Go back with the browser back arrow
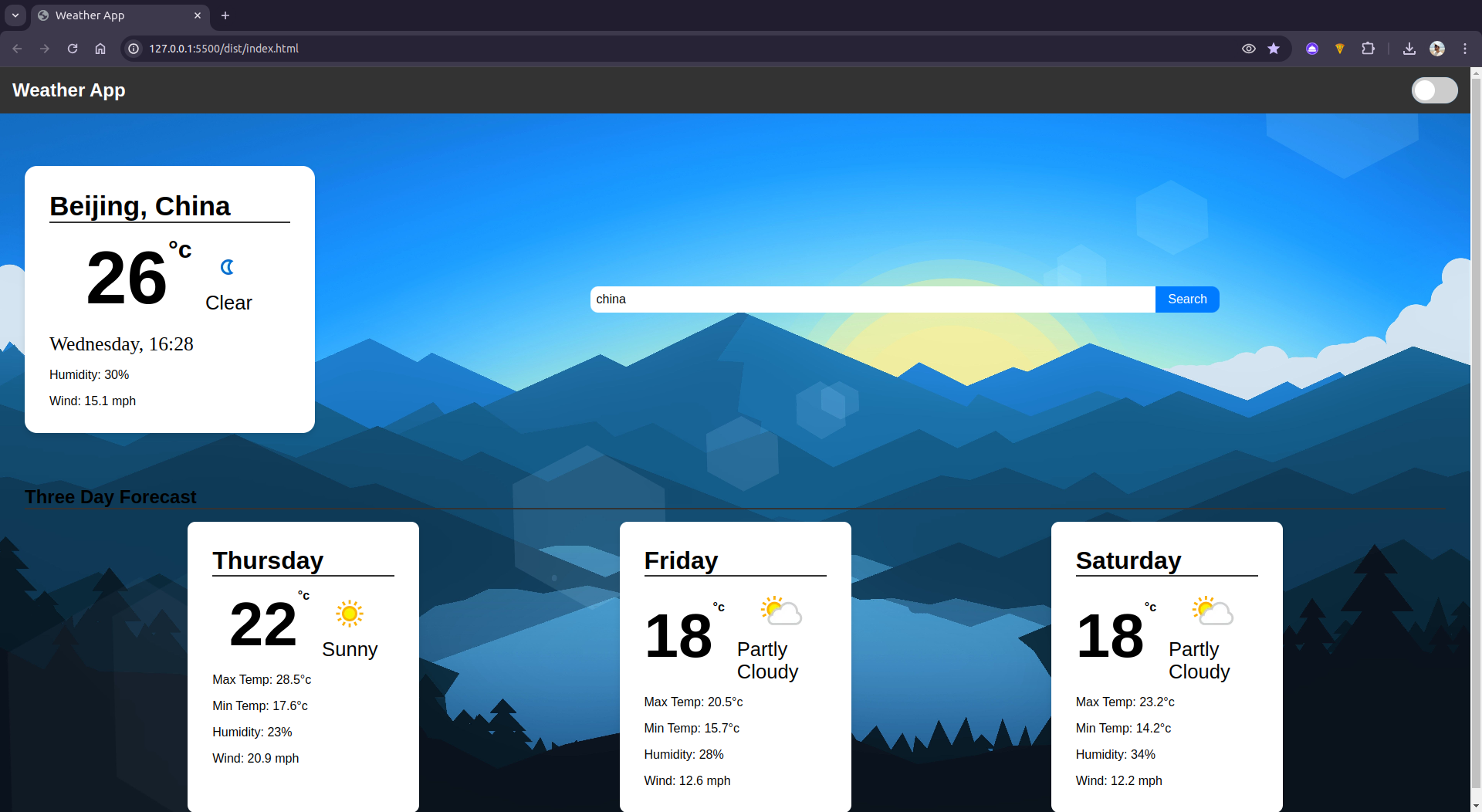Viewport: 1482px width, 812px height. (x=17, y=49)
